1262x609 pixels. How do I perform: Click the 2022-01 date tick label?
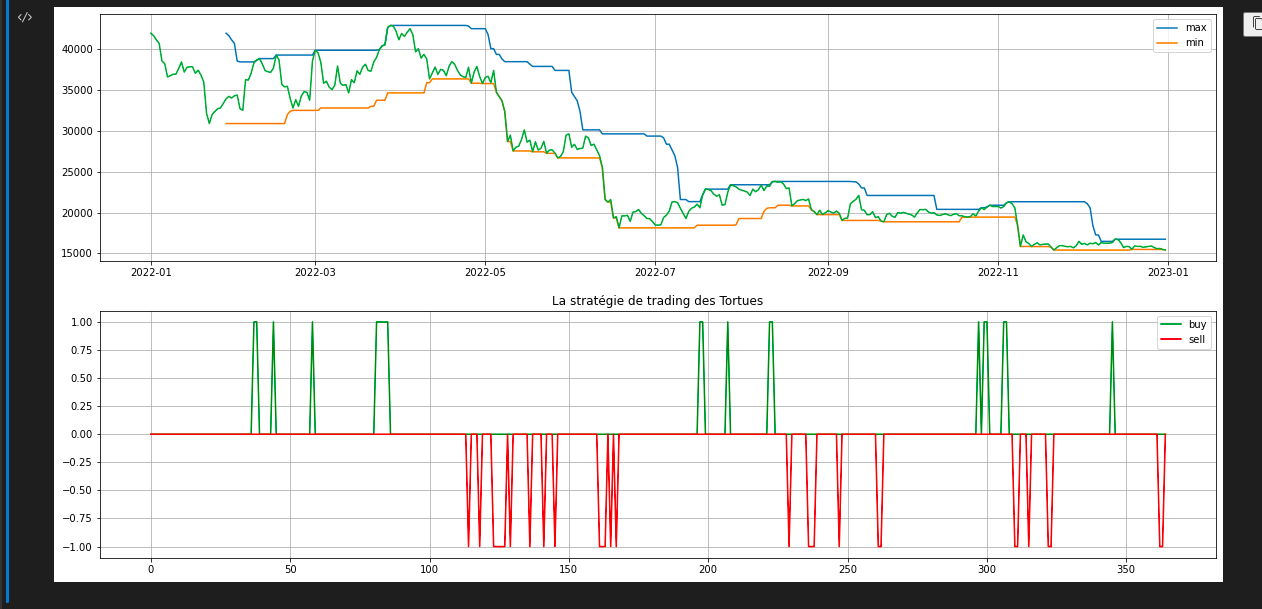[151, 272]
